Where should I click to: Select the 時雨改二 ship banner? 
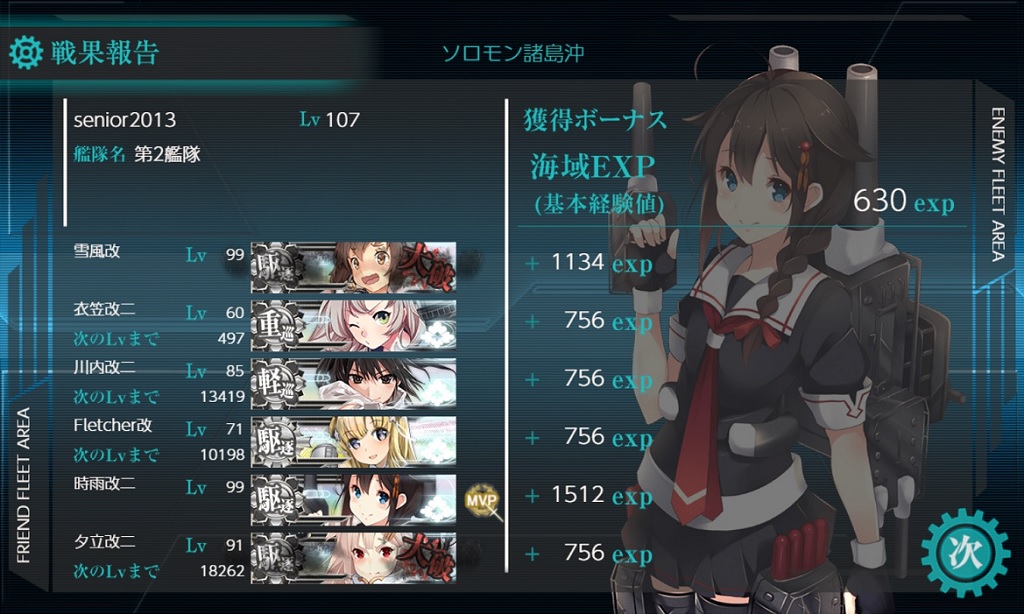coord(353,500)
